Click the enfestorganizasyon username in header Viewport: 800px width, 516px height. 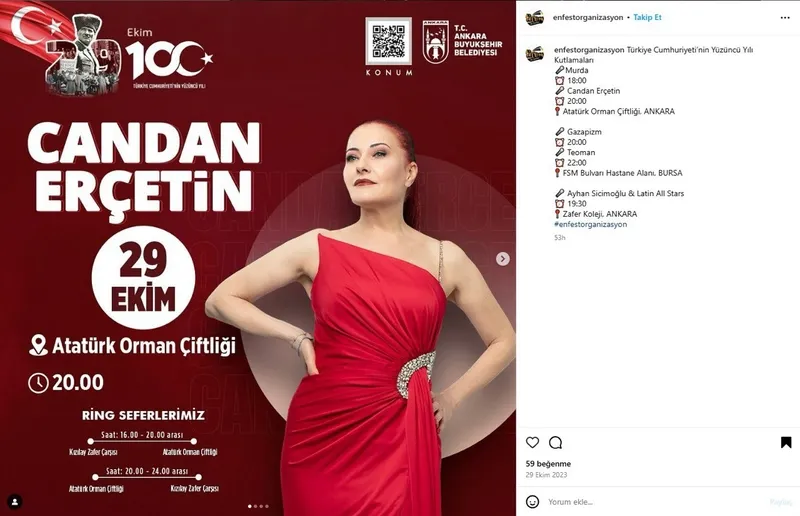click(x=588, y=17)
